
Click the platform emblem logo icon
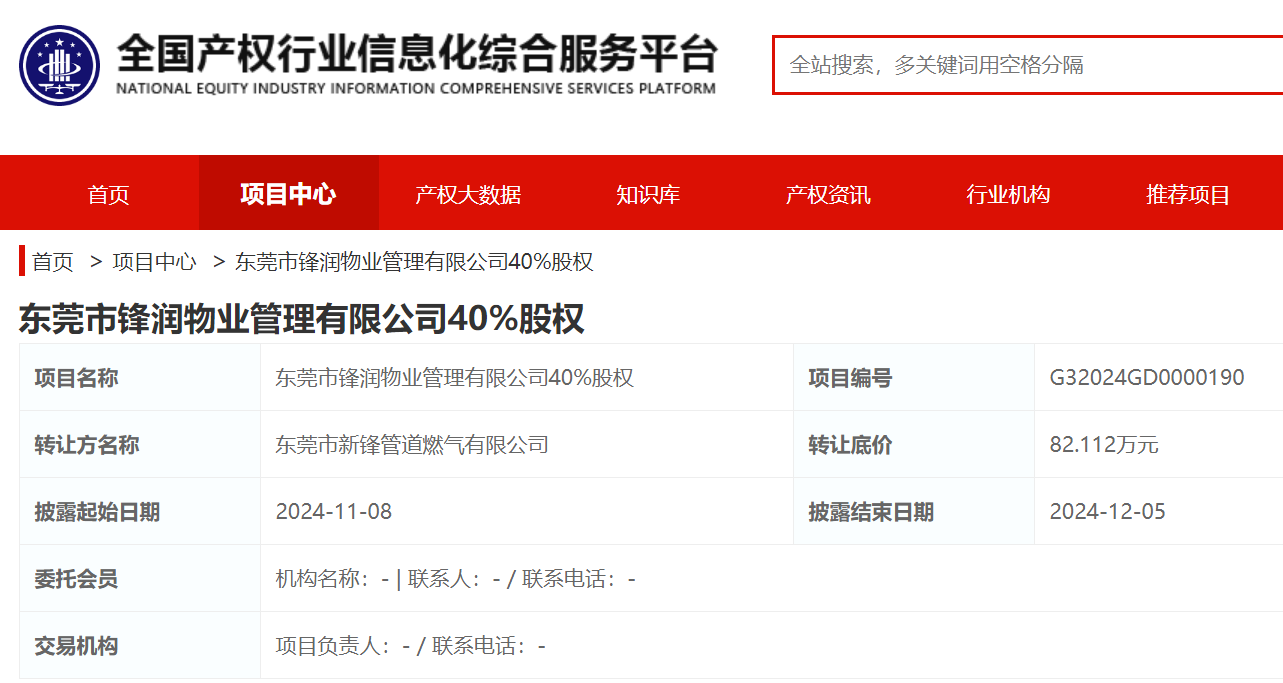coord(60,65)
